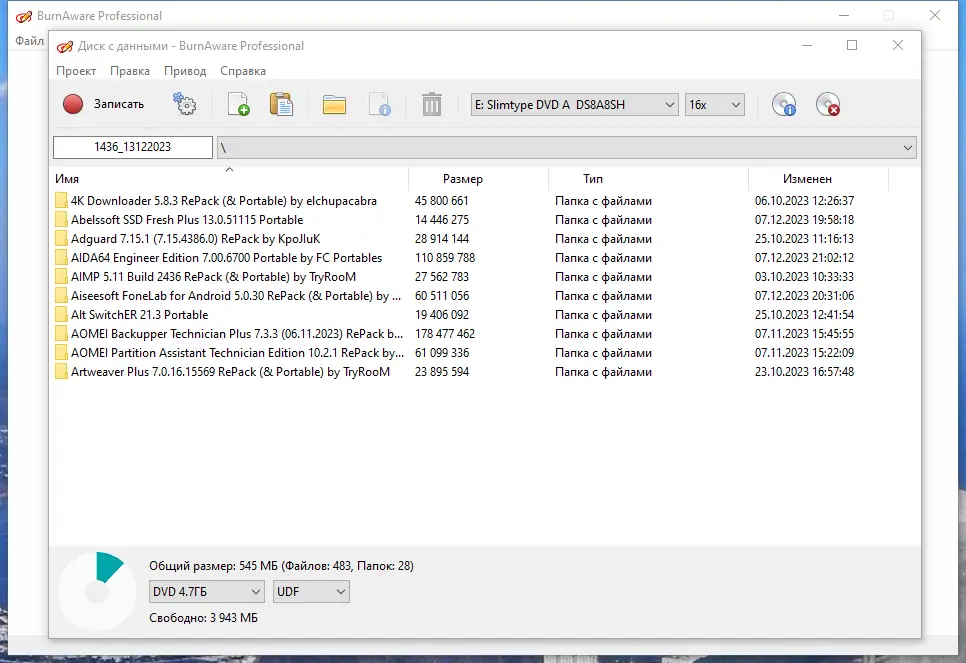
Task: Select Aiseesoft FoneLab for Android folder
Action: pos(236,296)
